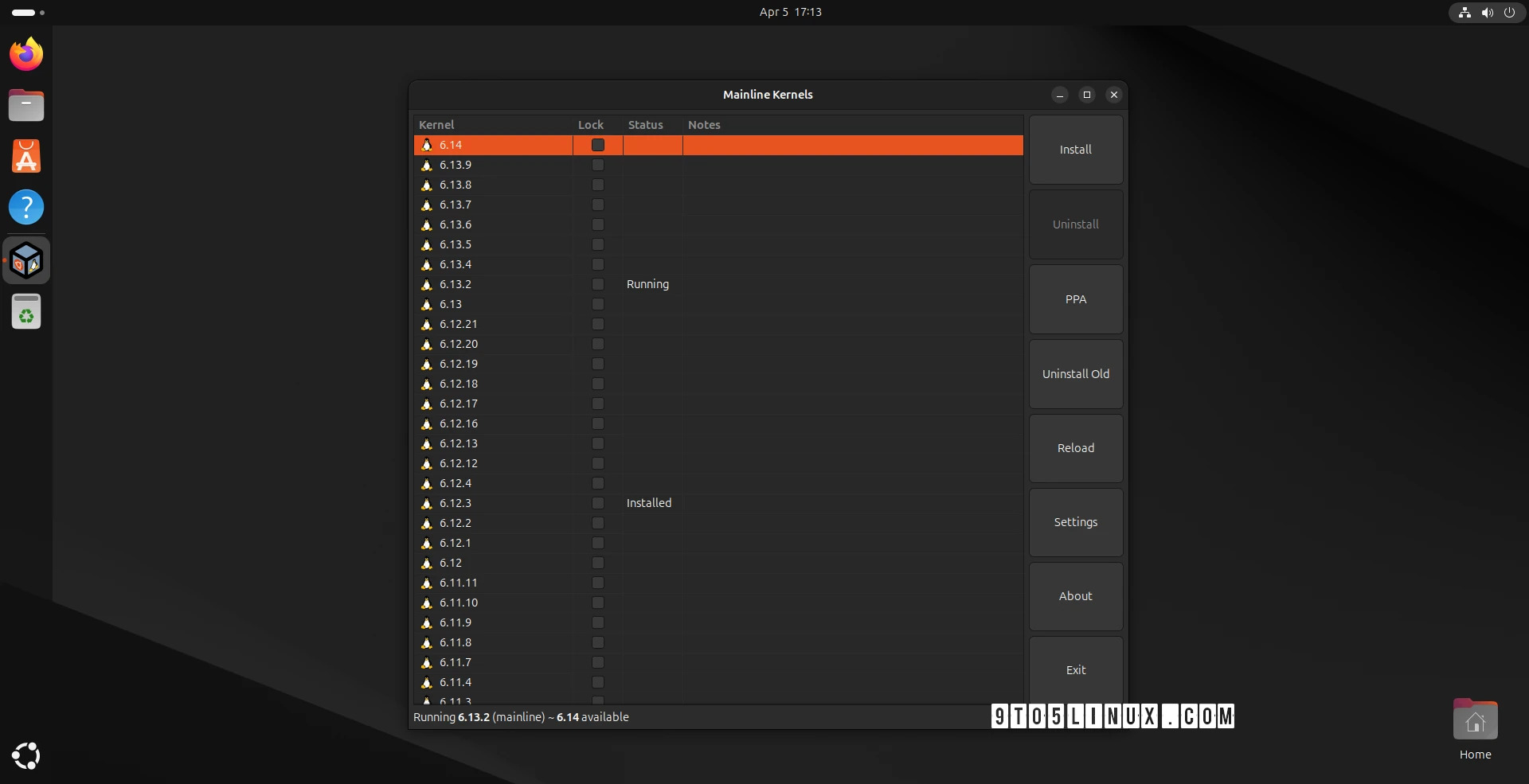Viewport: 1529px width, 784px height.
Task: Select the kernel 6.12.19 row text
Action: click(x=459, y=364)
